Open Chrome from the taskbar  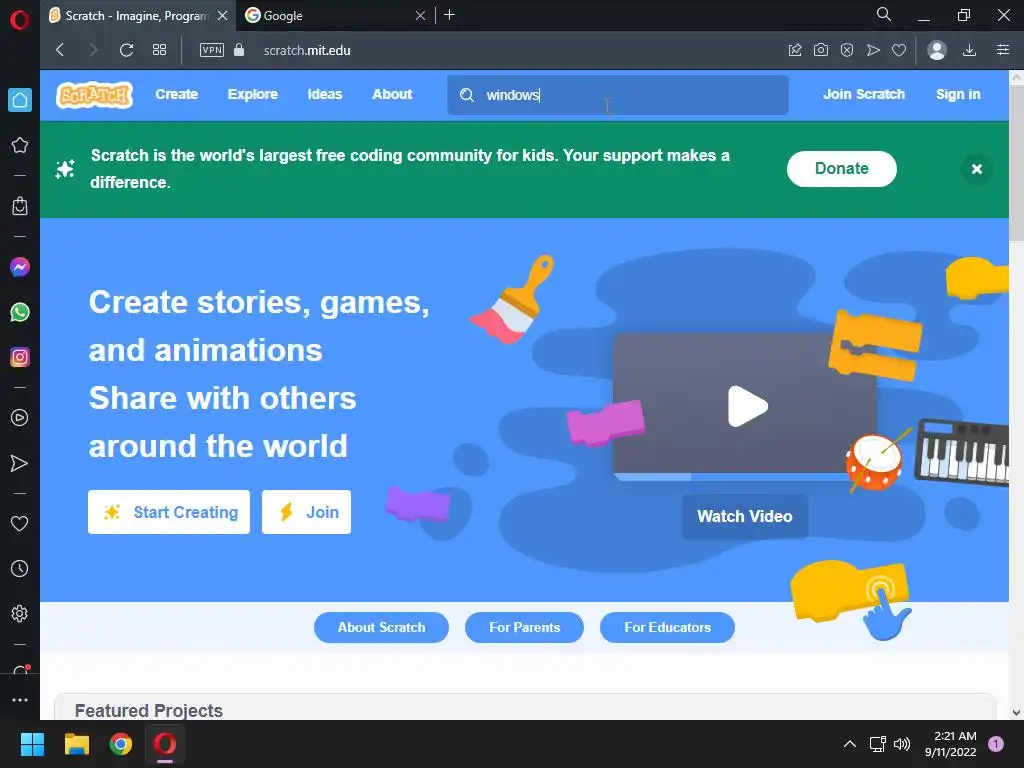(x=121, y=744)
